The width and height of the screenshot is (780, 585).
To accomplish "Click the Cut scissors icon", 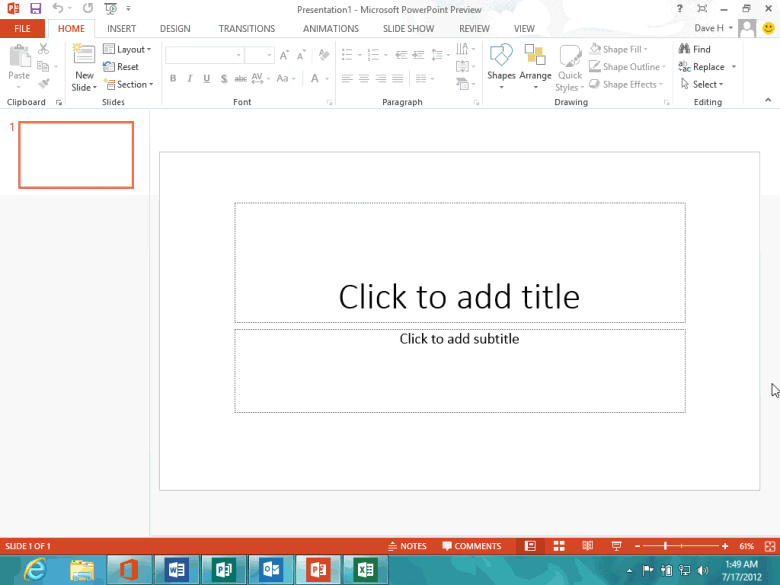I will 44,49.
